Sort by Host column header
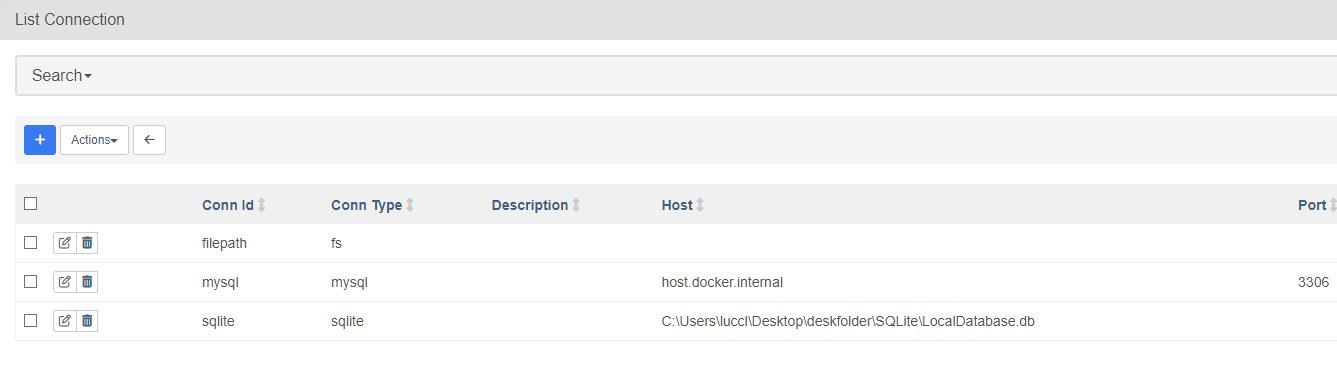 pos(683,205)
